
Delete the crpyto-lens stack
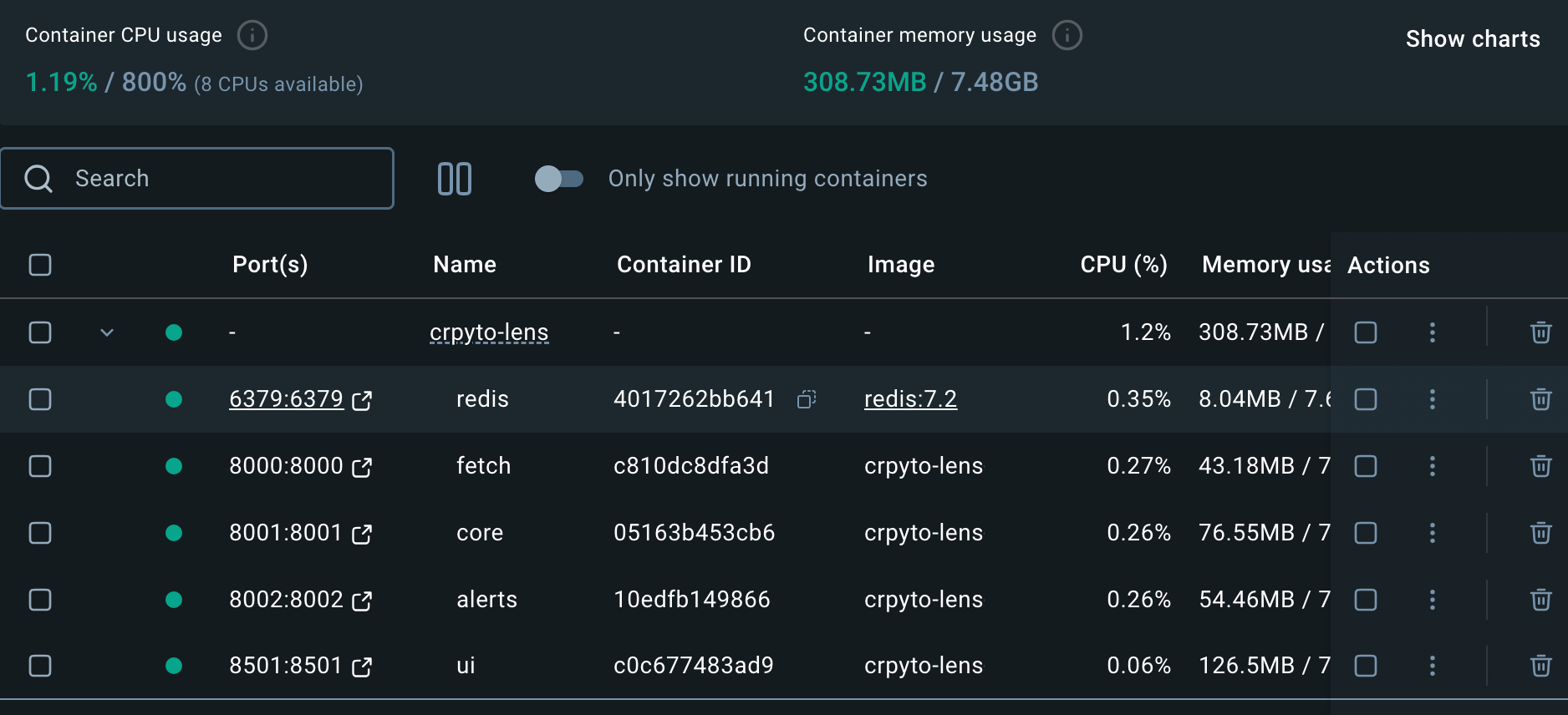click(1541, 332)
